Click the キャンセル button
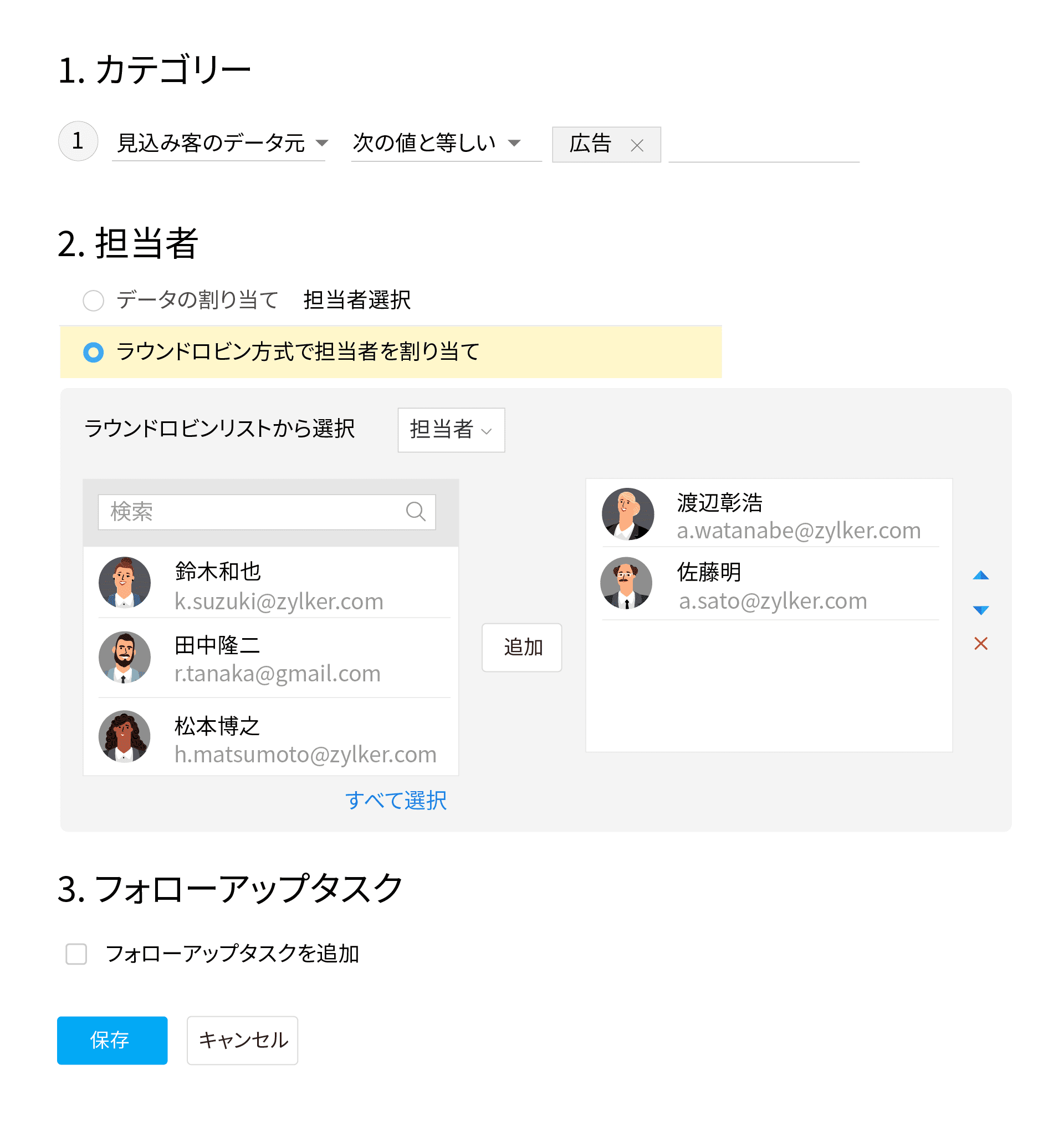This screenshot has width=1064, height=1131. click(x=242, y=1040)
